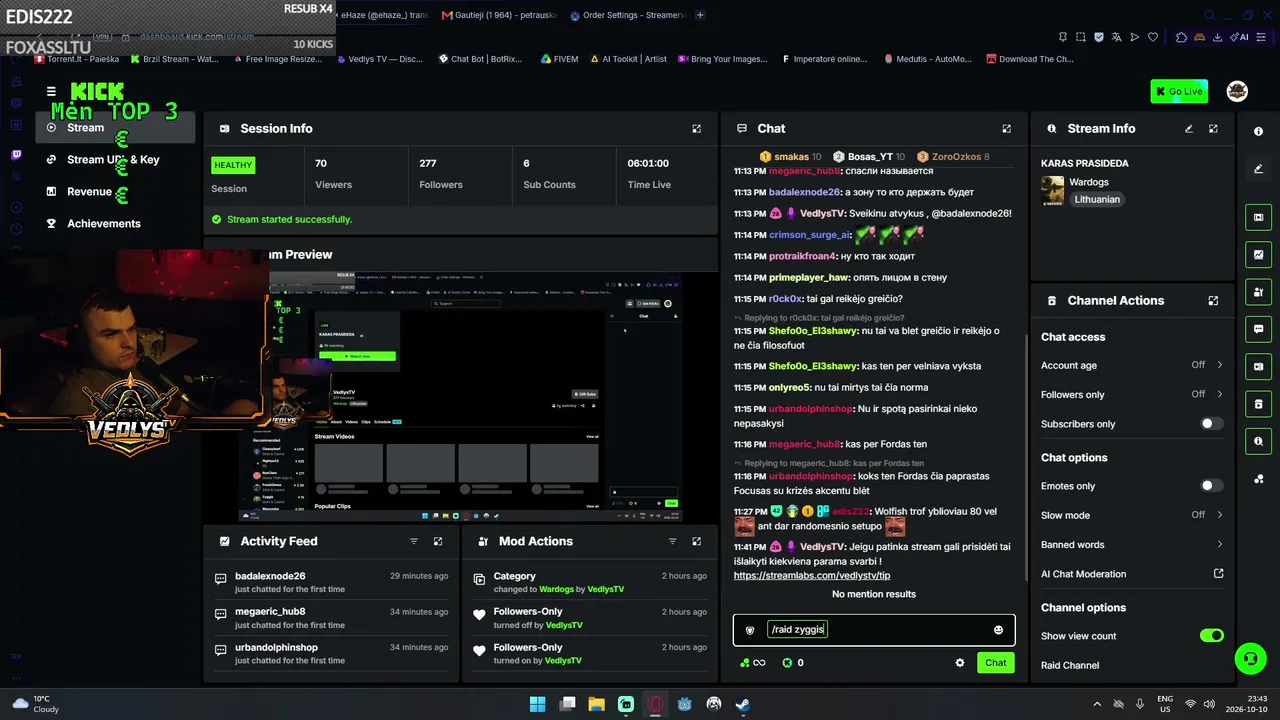Open the Windows Start menu
Viewport: 1280px width, 720px height.
tap(538, 704)
